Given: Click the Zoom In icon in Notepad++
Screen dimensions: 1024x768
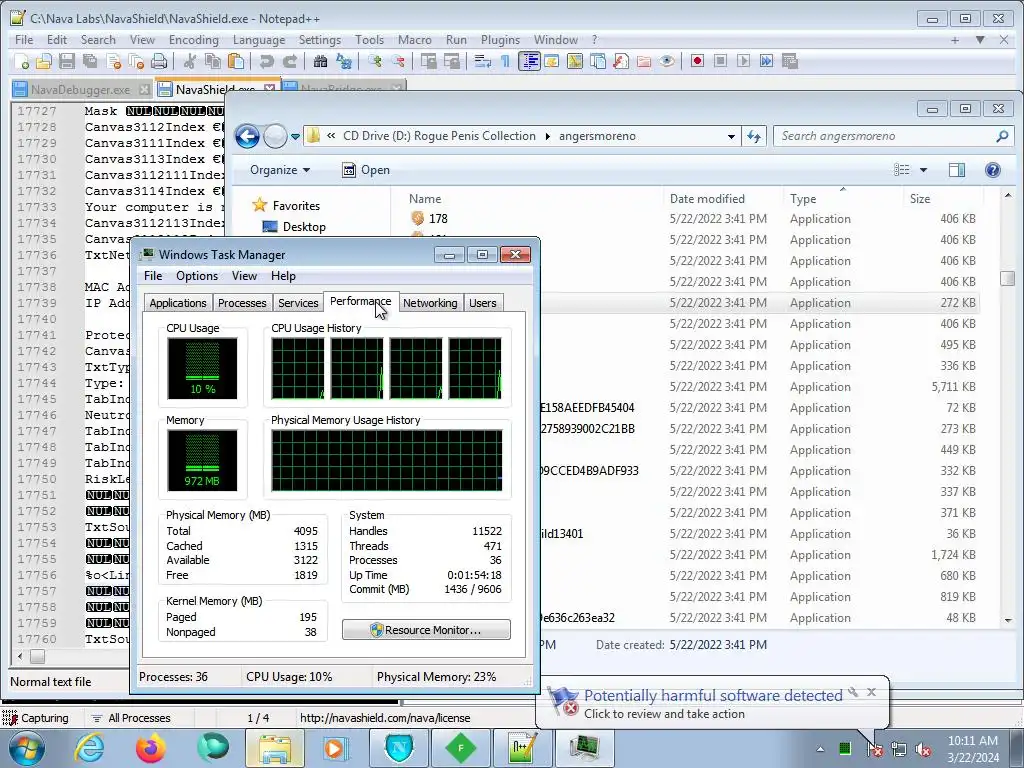Looking at the screenshot, I should (x=374, y=61).
